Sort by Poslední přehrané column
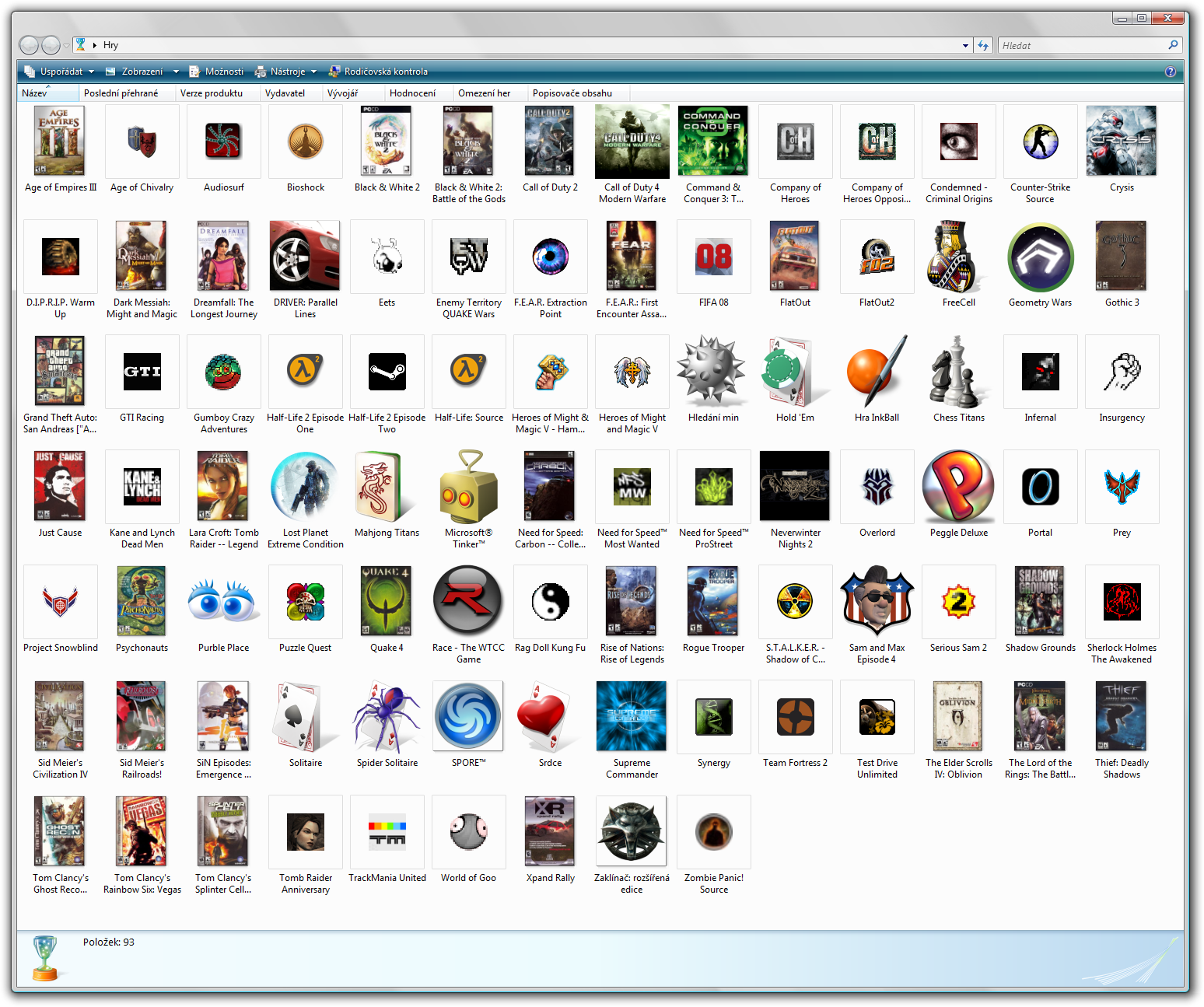The image size is (1204, 1007). click(127, 93)
